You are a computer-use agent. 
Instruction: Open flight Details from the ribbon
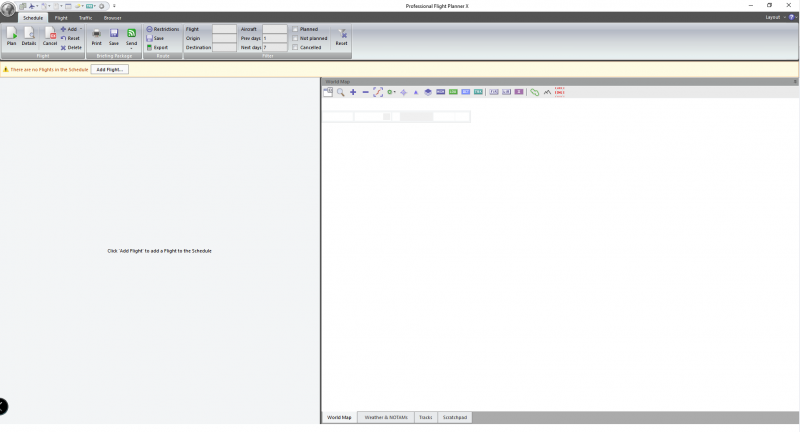(x=29, y=36)
